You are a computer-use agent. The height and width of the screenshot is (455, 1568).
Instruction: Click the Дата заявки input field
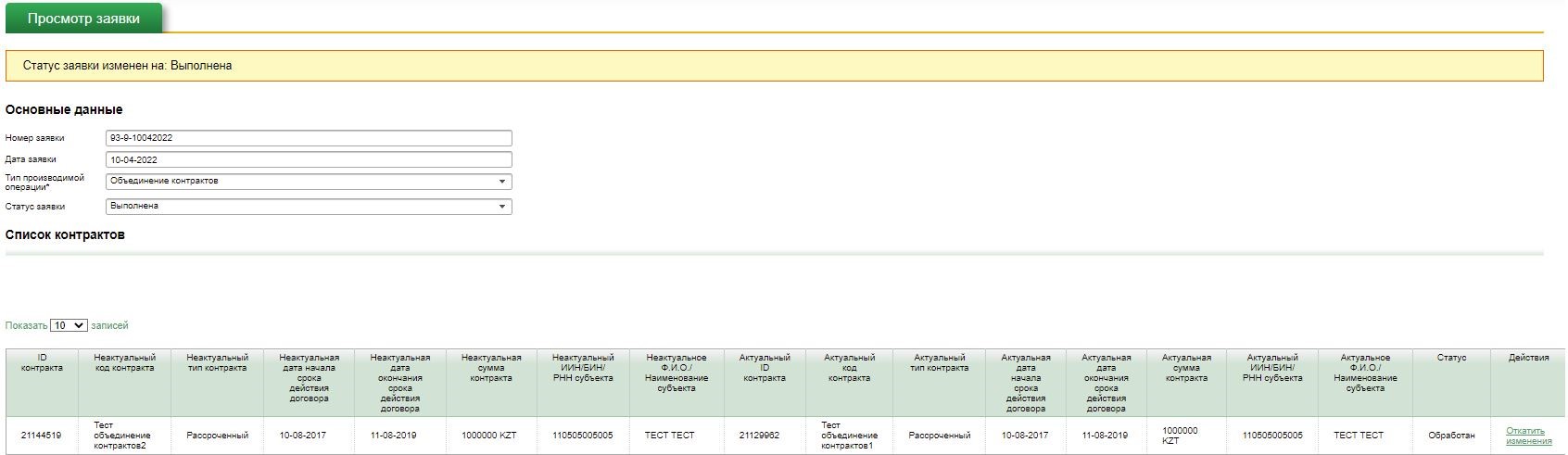309,159
